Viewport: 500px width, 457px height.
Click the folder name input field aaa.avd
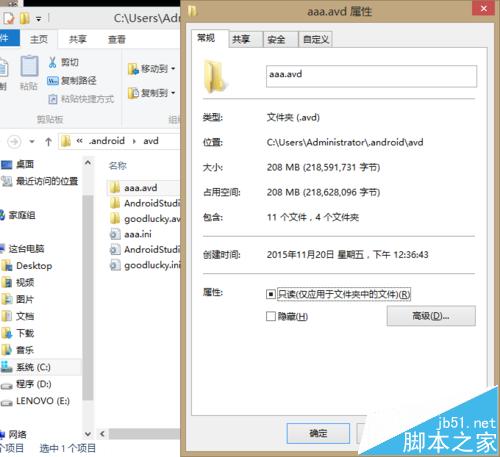tap(371, 76)
